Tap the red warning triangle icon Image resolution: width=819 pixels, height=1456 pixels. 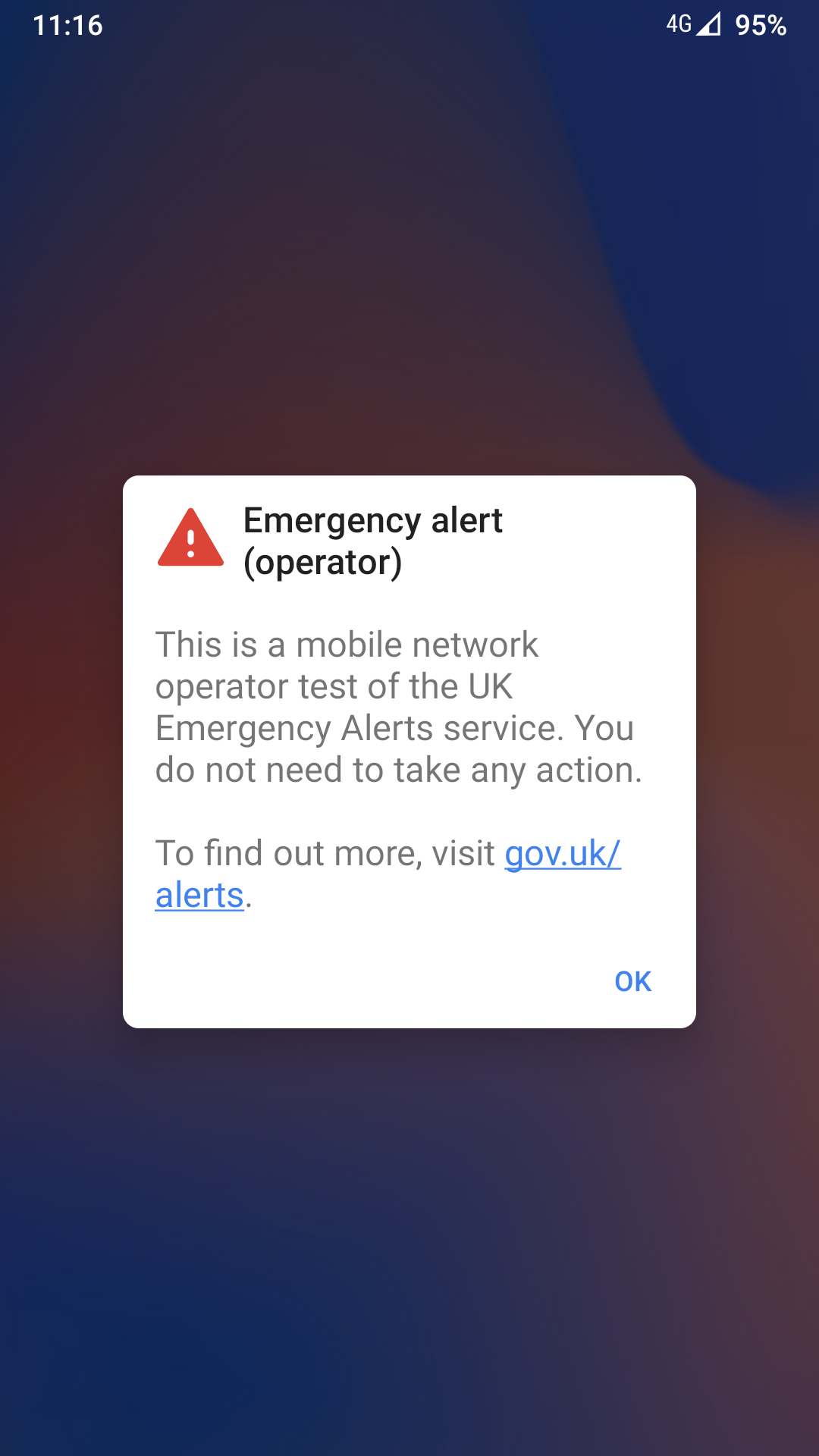(x=190, y=538)
